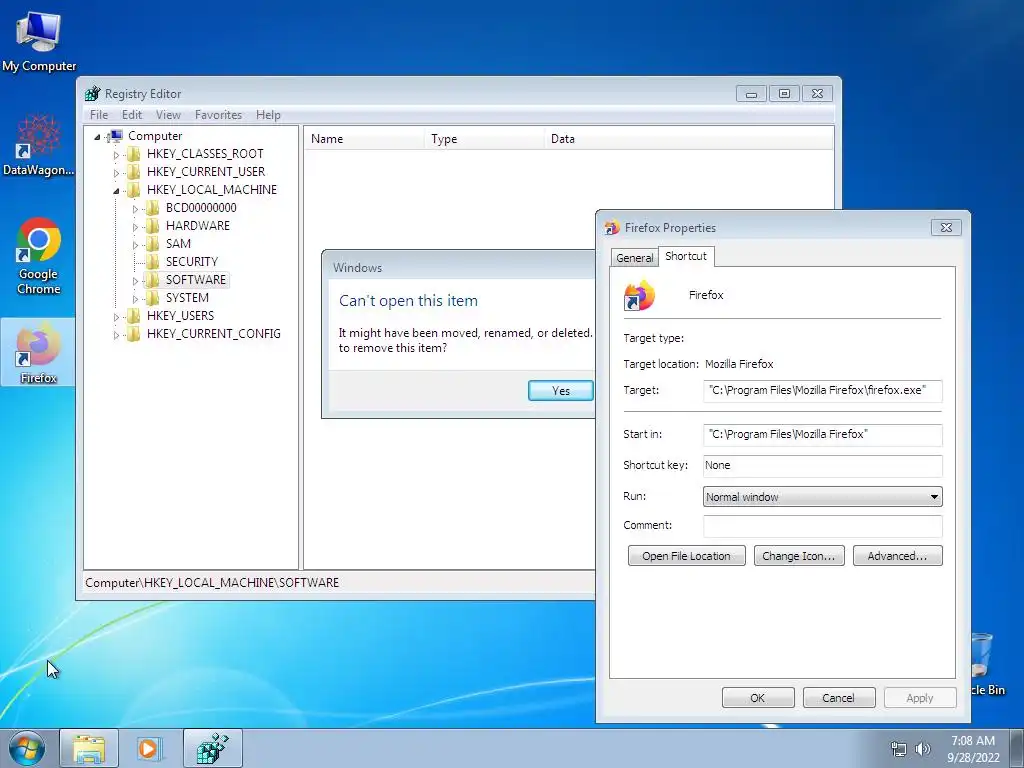
Task: Open the Favorites menu in Registry Editor
Action: coord(219,115)
